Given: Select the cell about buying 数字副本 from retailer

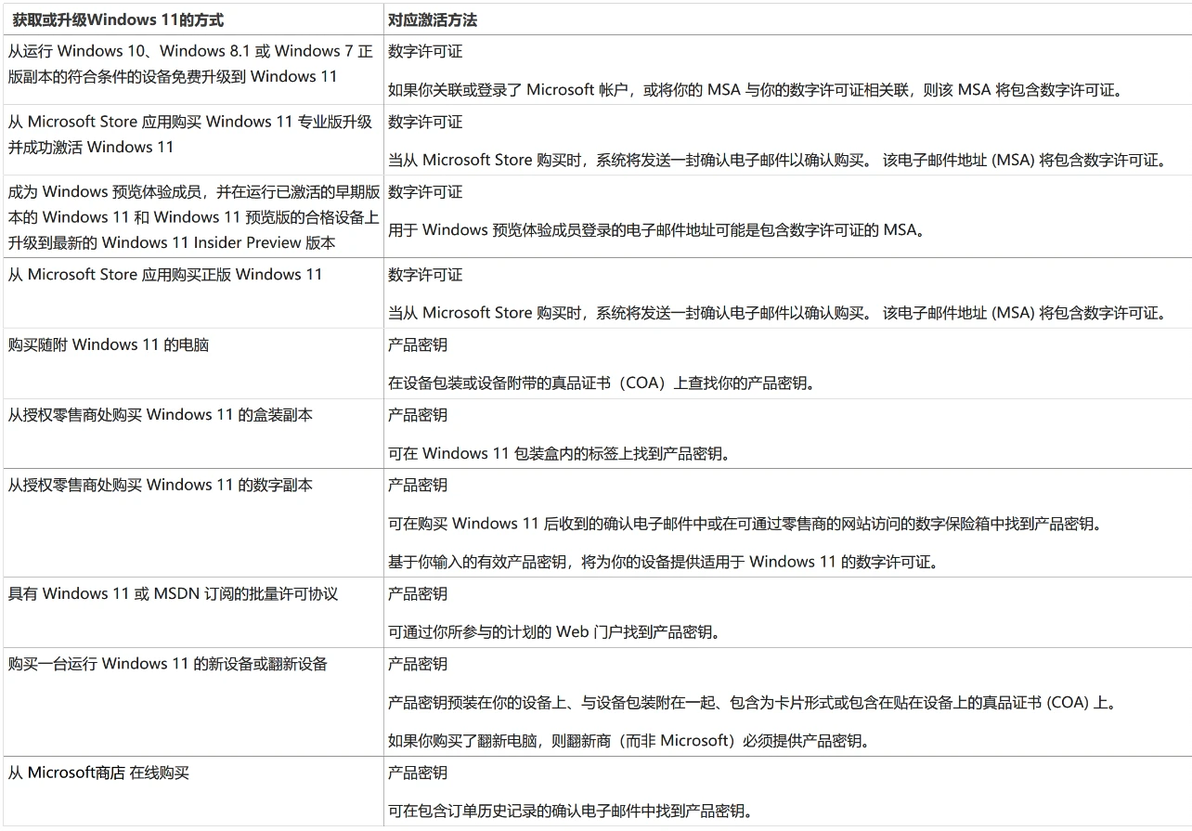Looking at the screenshot, I should pos(193,522).
